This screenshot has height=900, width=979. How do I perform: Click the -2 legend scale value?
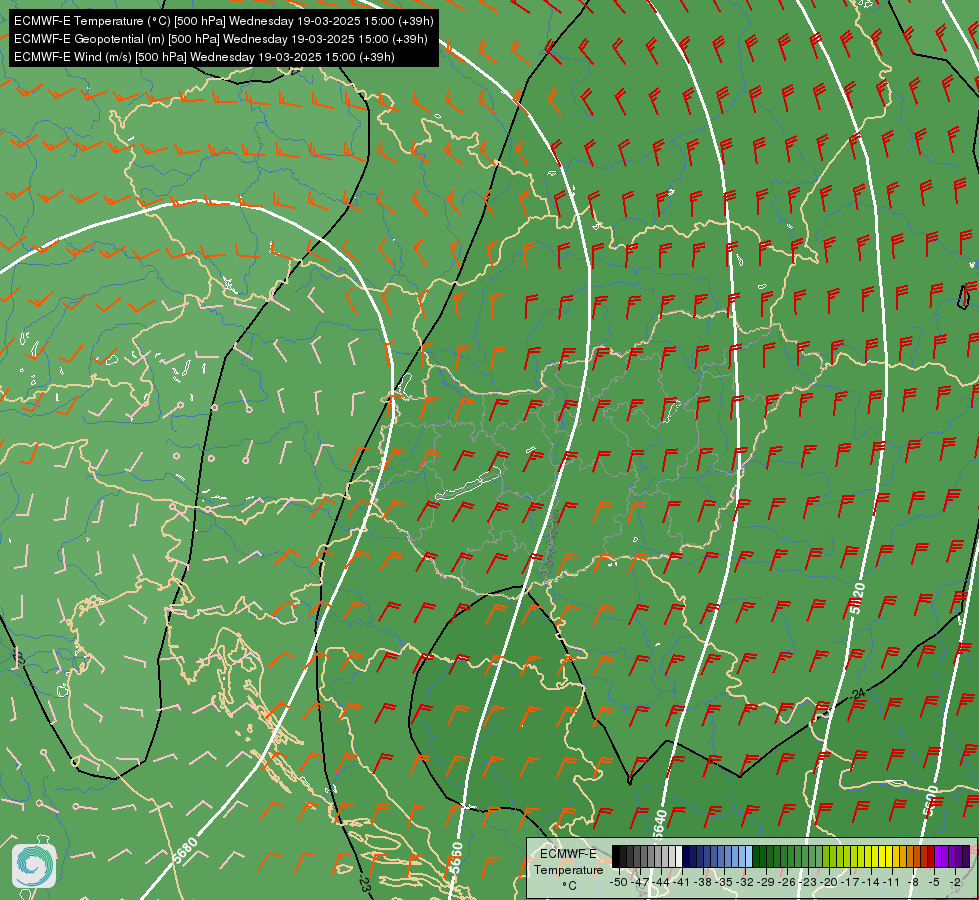click(955, 883)
